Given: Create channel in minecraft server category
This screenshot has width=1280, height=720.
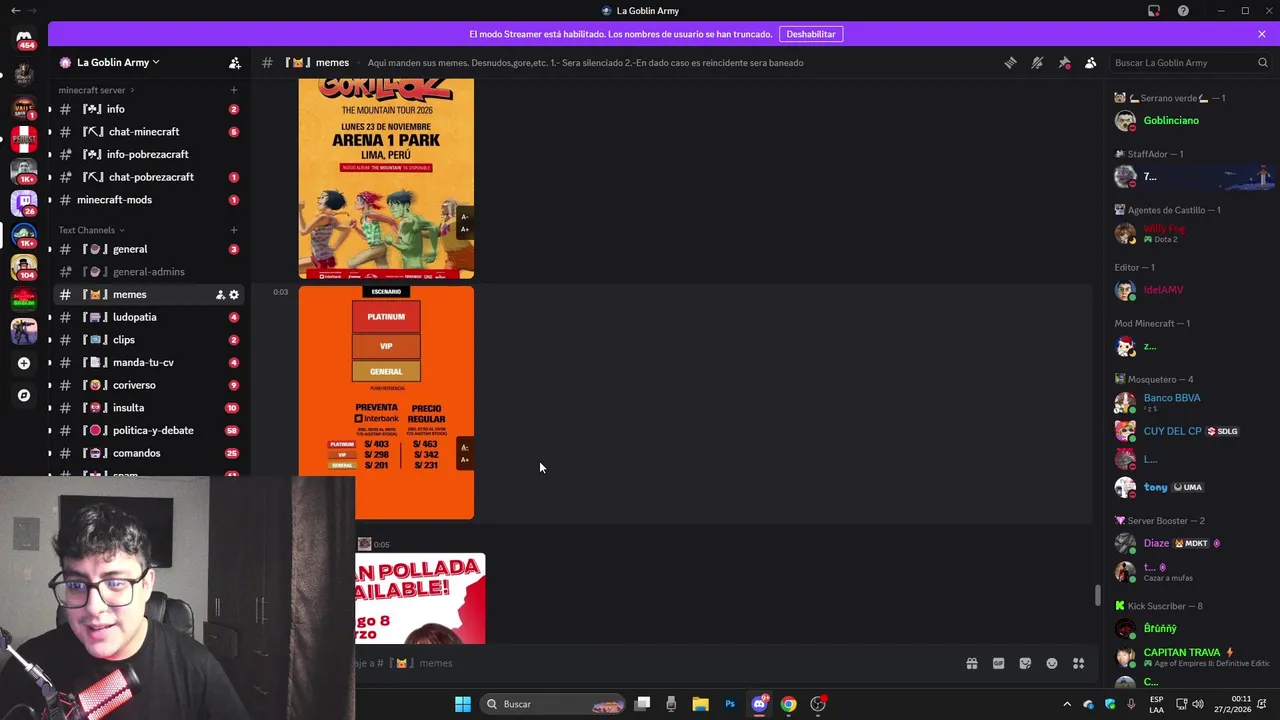Looking at the screenshot, I should pos(234,90).
